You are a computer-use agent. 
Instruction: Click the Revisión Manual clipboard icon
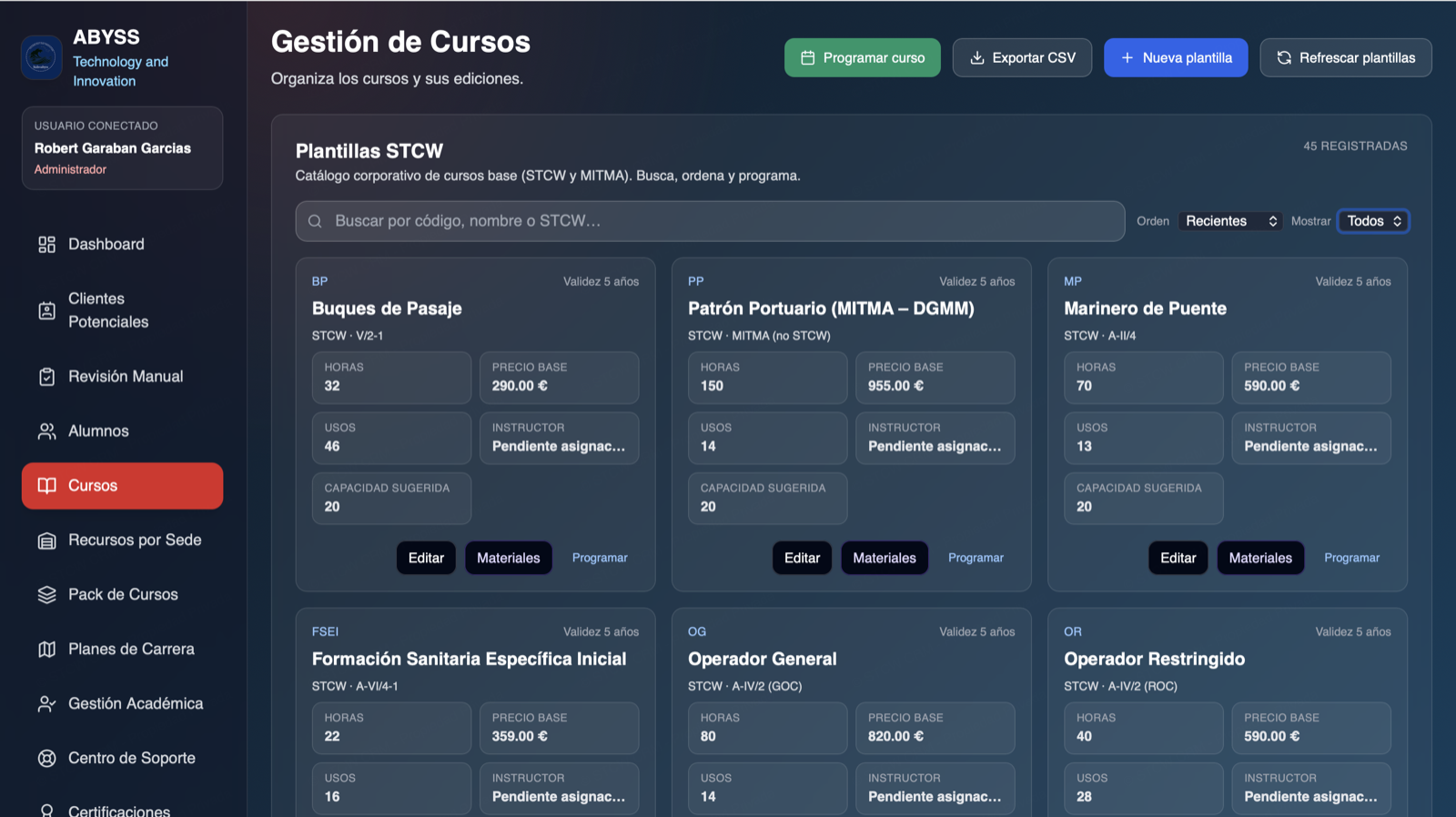tap(46, 377)
